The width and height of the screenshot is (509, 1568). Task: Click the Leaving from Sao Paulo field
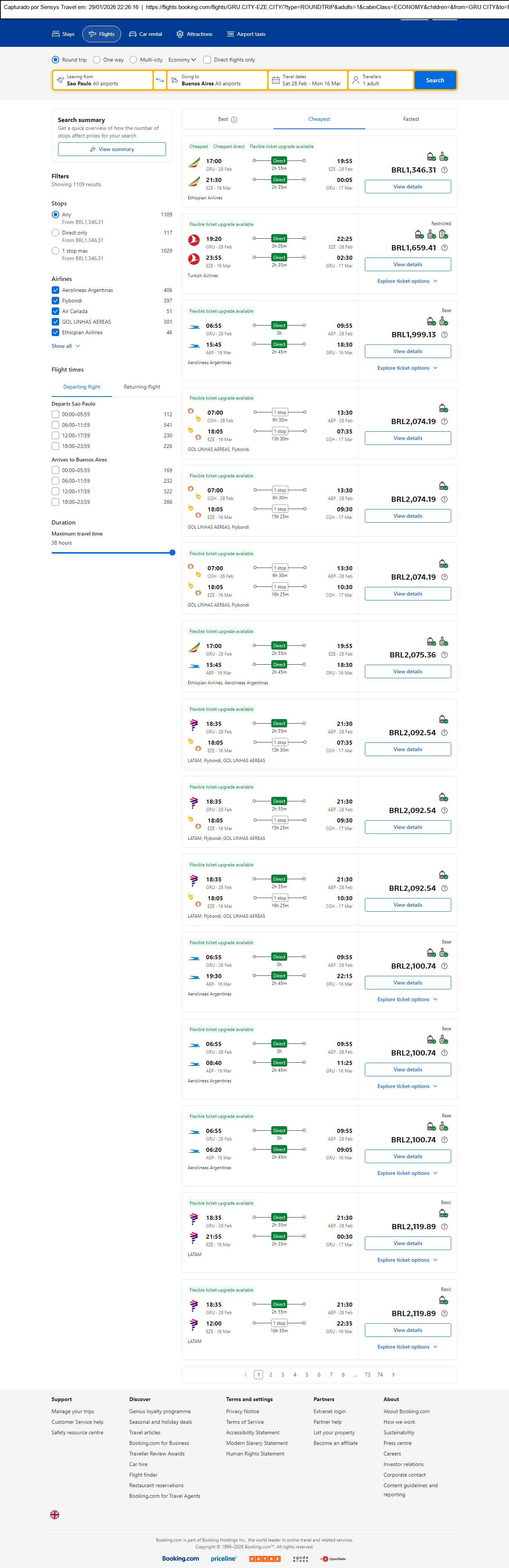tap(102, 80)
